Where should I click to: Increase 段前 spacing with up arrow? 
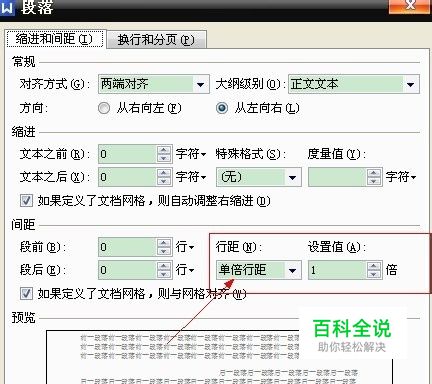(164, 243)
